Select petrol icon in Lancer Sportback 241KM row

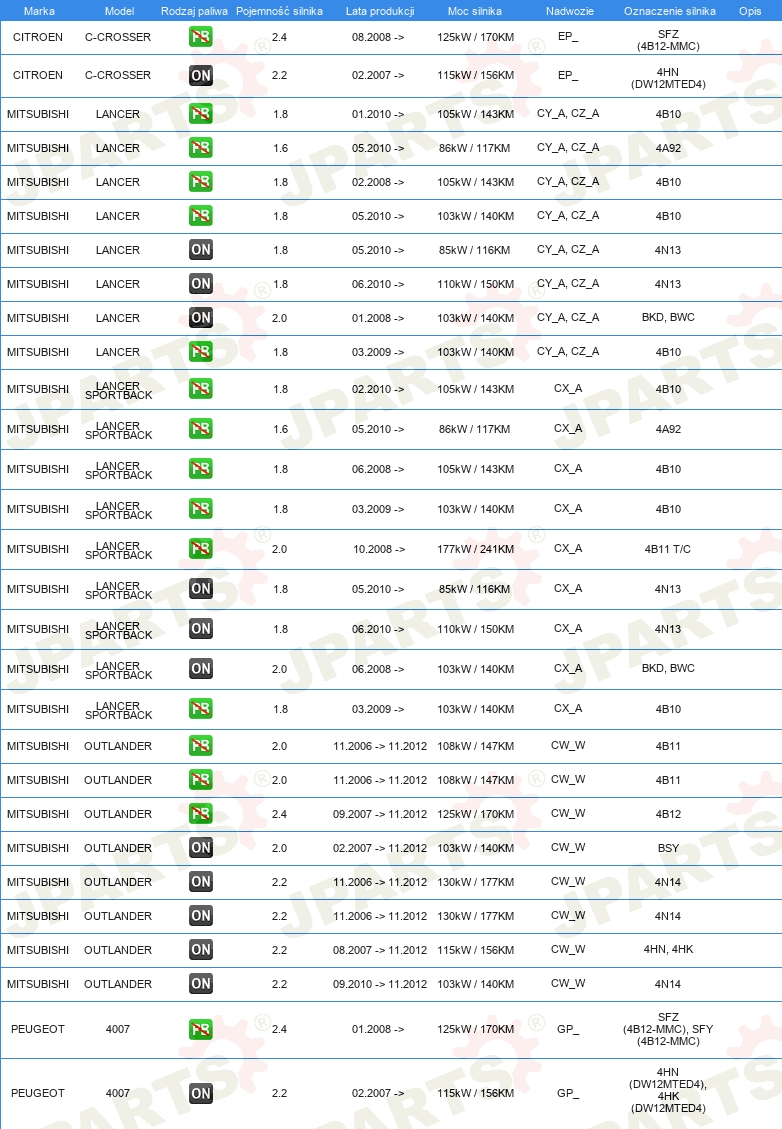tap(200, 549)
